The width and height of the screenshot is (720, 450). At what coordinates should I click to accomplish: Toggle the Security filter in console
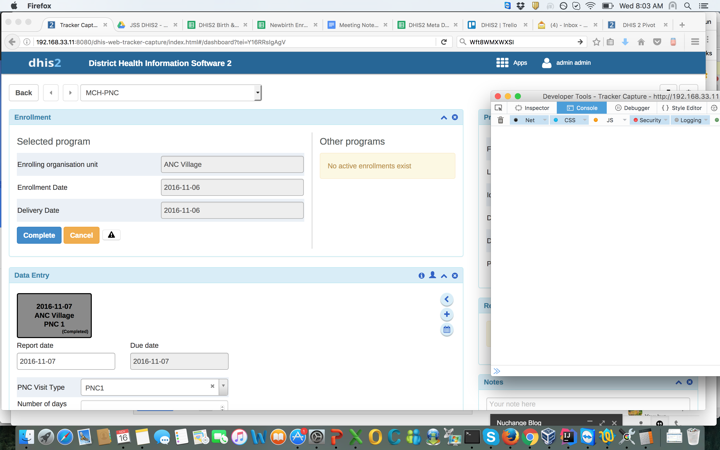pyautogui.click(x=647, y=120)
